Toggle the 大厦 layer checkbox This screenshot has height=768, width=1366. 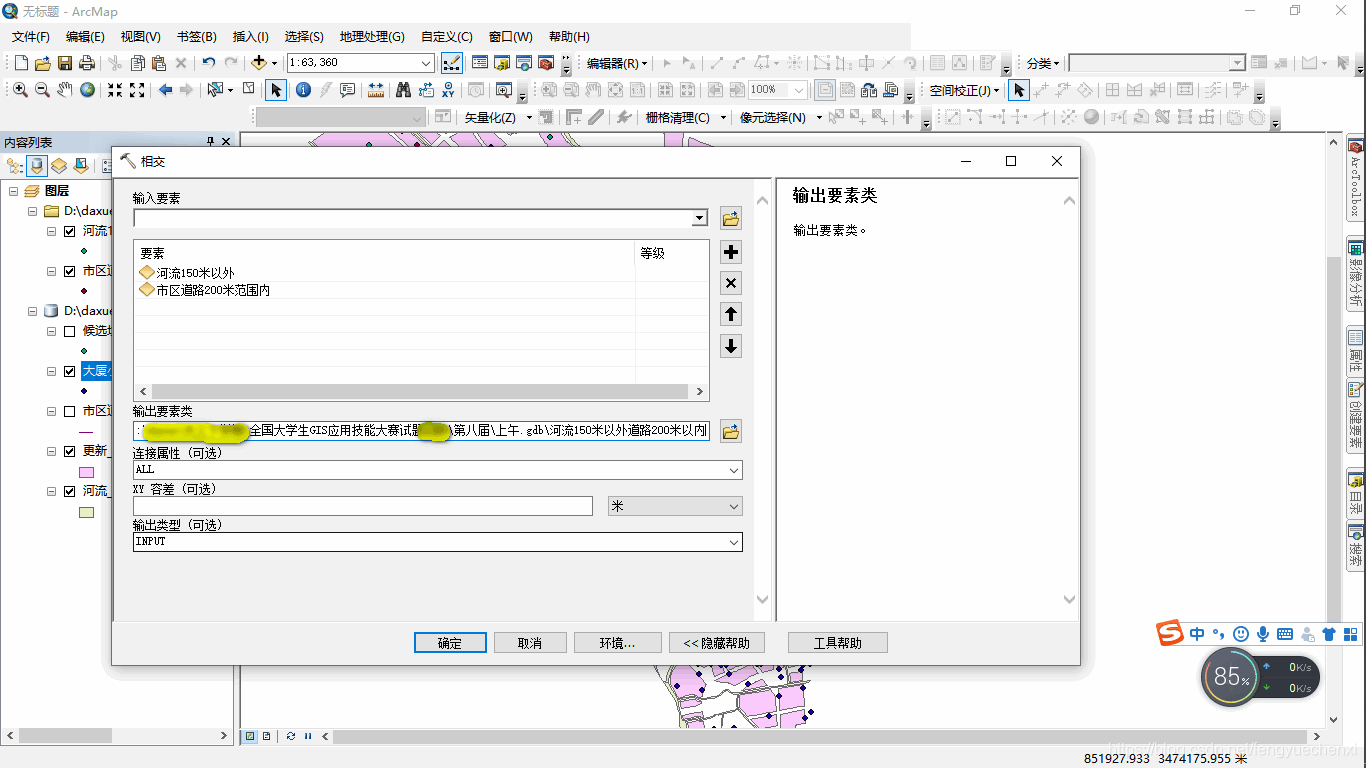(69, 371)
